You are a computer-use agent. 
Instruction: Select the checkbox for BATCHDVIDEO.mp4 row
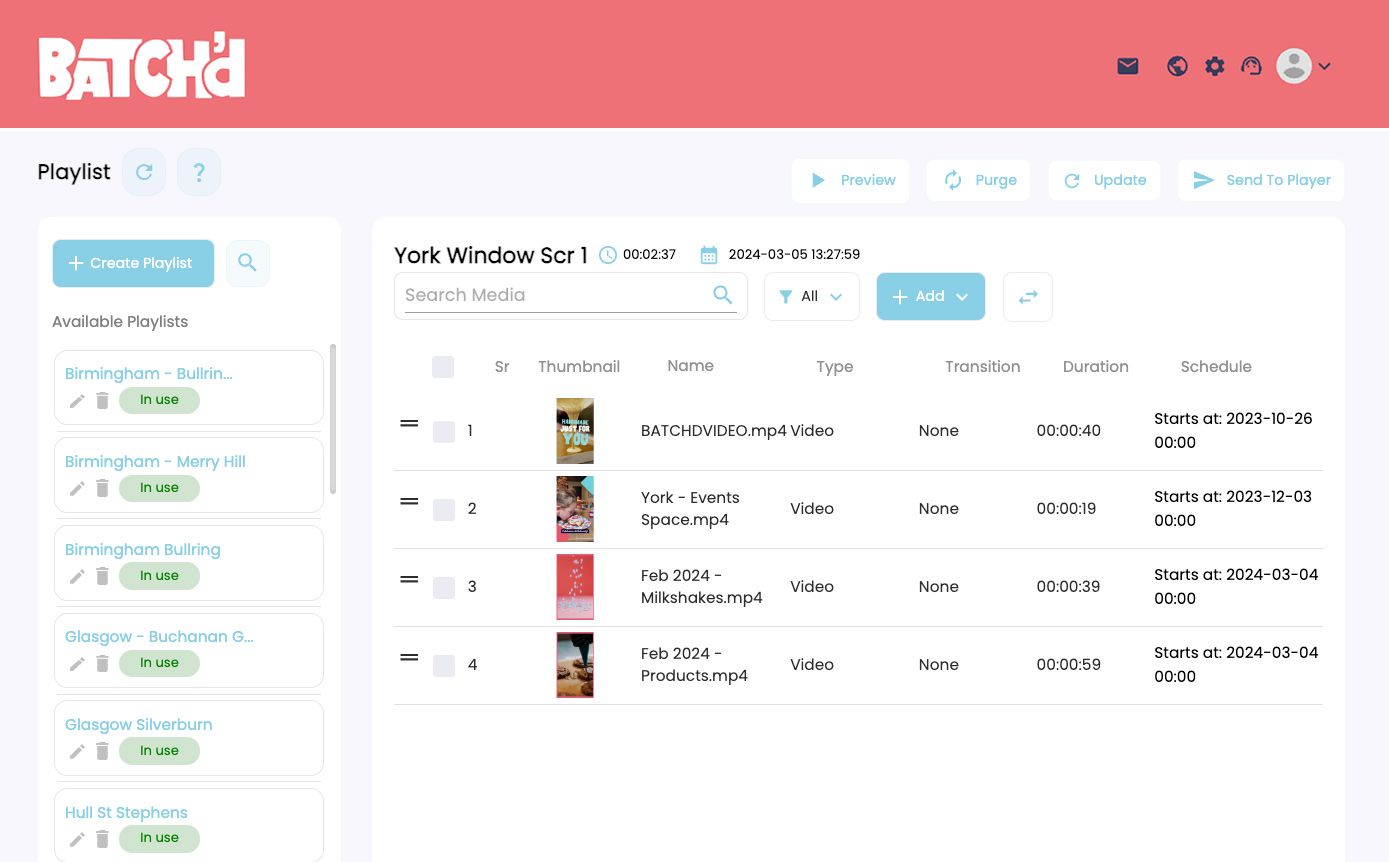pos(443,431)
